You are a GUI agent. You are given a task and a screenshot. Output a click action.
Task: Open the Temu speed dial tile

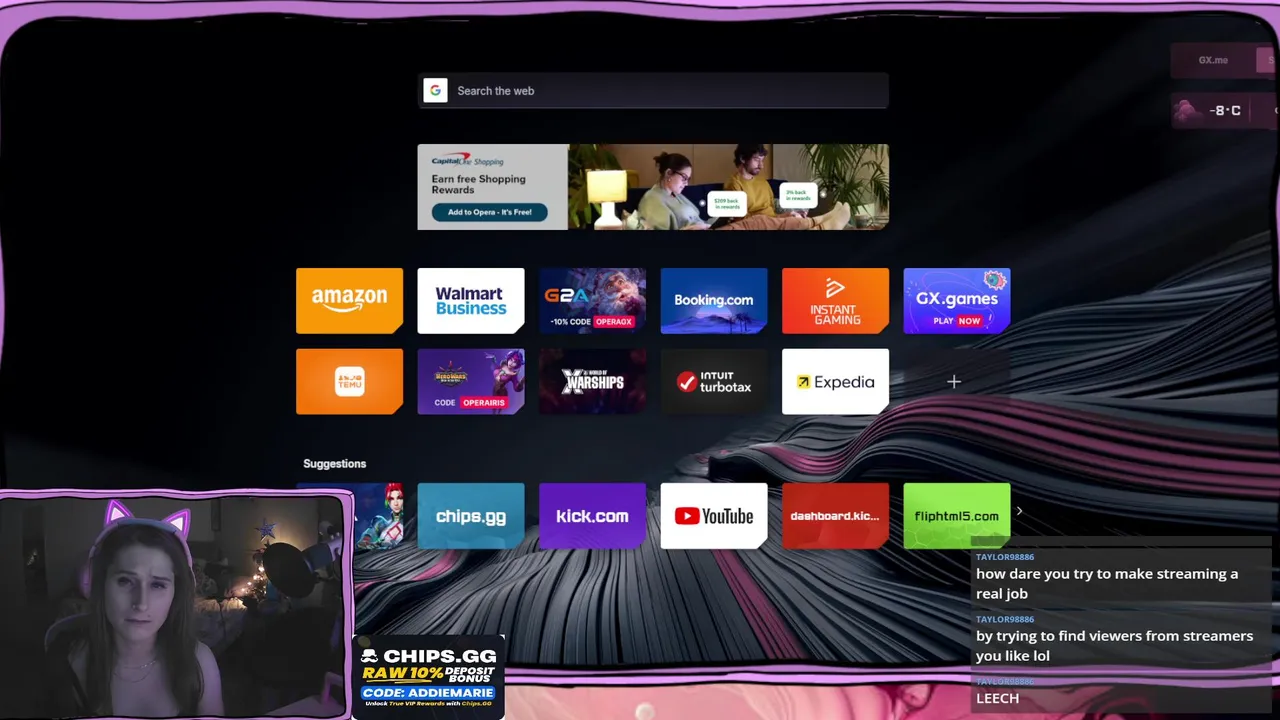(x=349, y=381)
